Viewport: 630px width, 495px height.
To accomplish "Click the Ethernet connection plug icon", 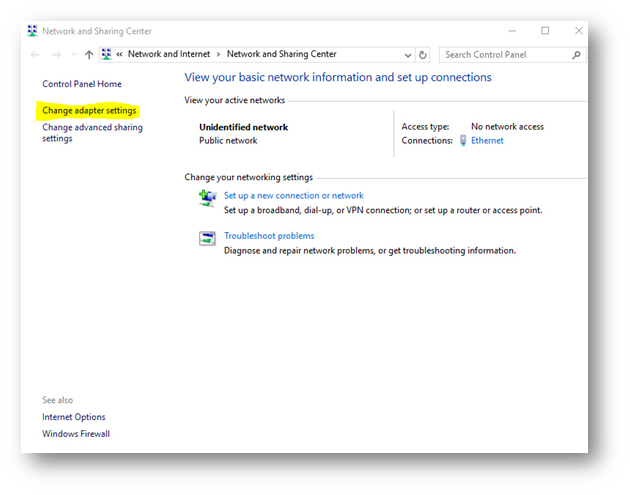I will pyautogui.click(x=462, y=141).
